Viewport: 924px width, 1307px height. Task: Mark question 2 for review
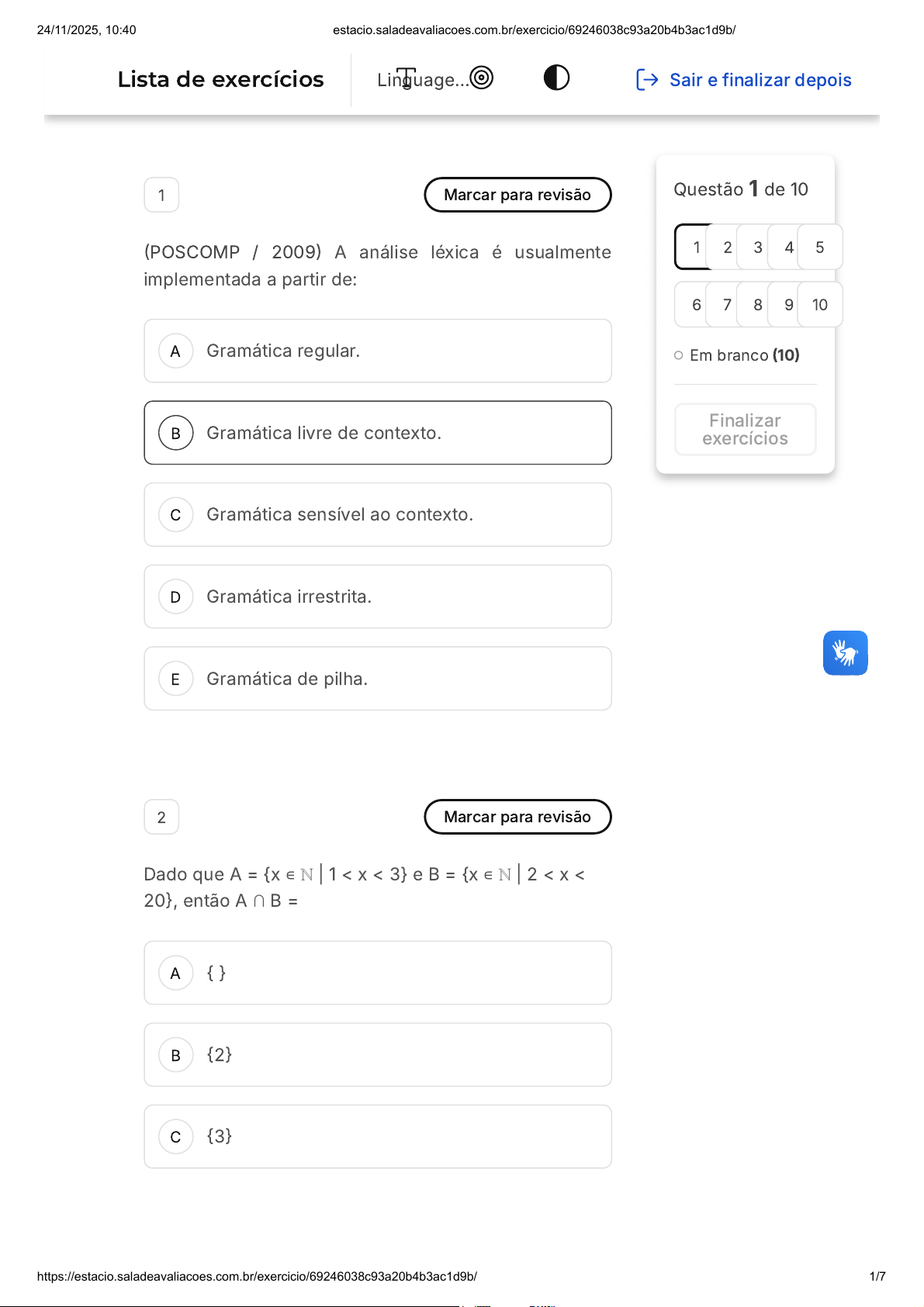517,817
